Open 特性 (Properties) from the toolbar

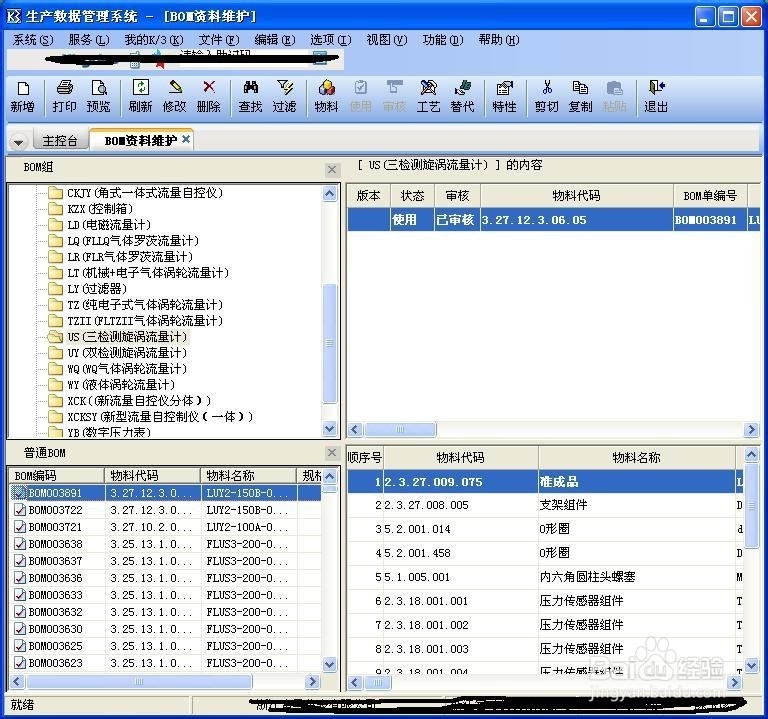(504, 96)
